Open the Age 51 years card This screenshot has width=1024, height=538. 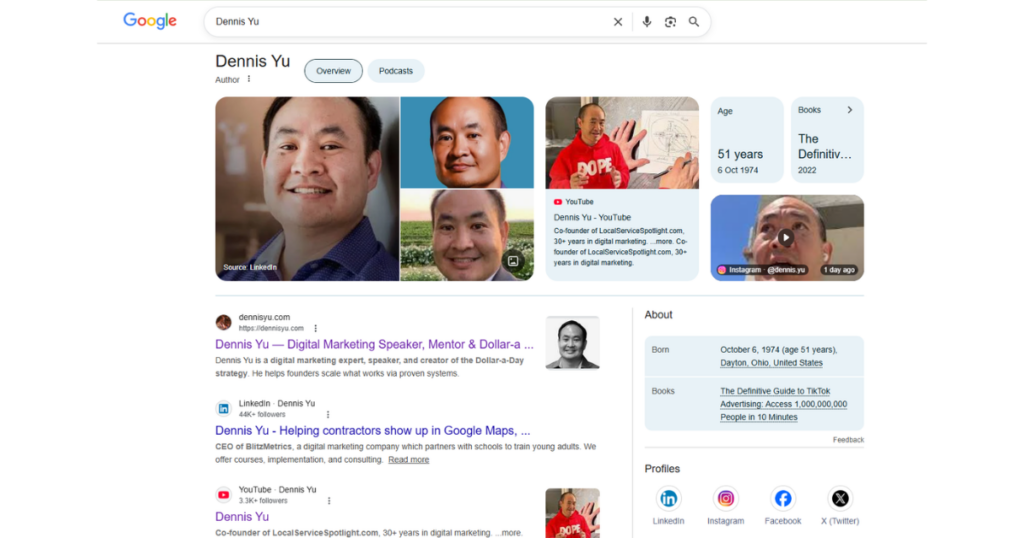point(746,140)
